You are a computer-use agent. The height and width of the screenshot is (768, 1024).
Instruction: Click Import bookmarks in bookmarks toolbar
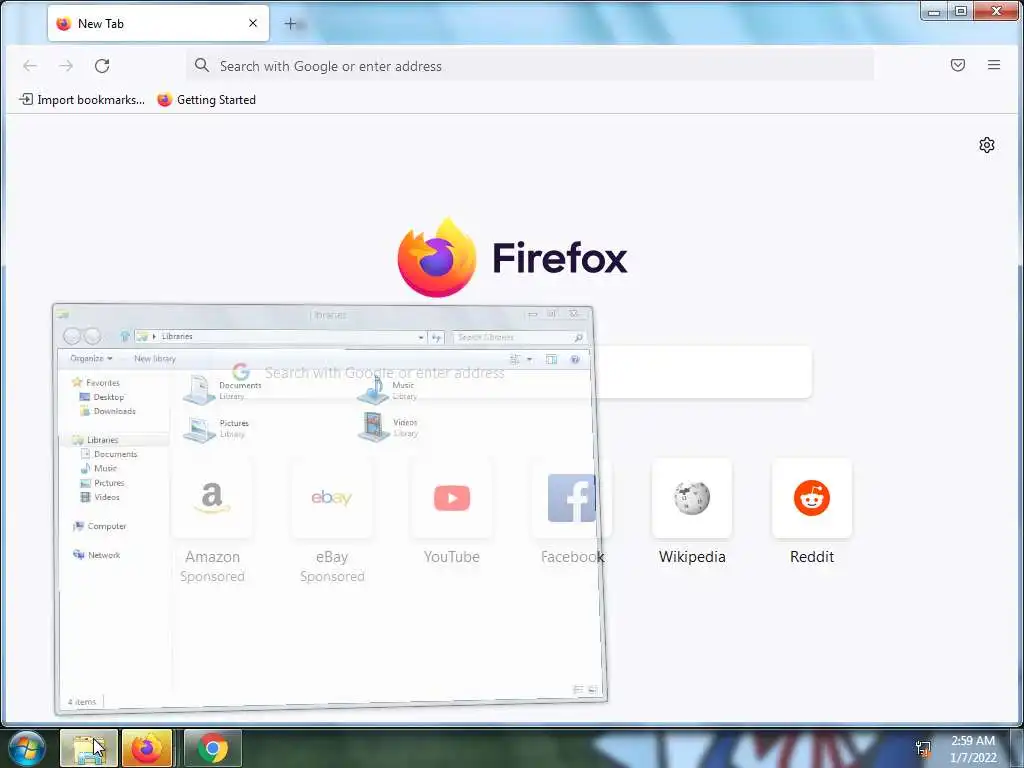[82, 100]
